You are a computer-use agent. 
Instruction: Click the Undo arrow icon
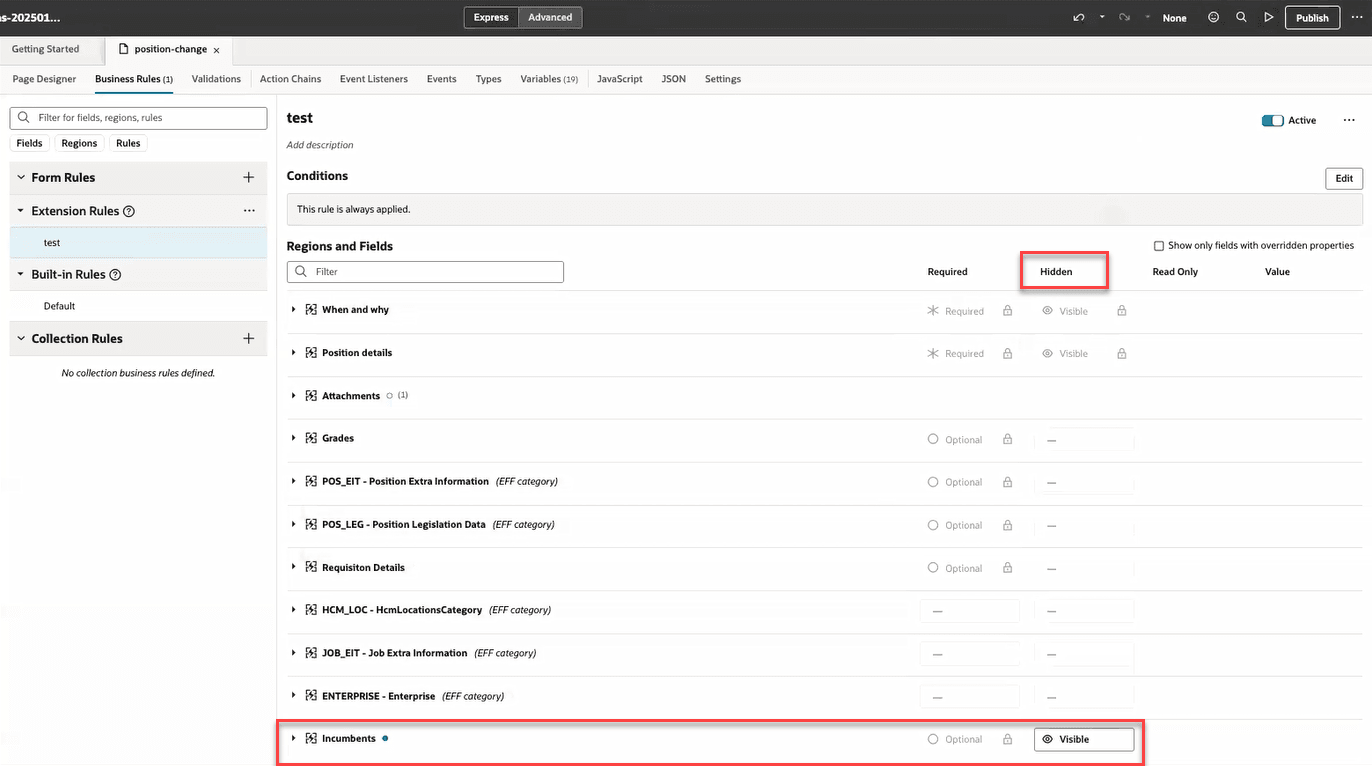[1078, 17]
